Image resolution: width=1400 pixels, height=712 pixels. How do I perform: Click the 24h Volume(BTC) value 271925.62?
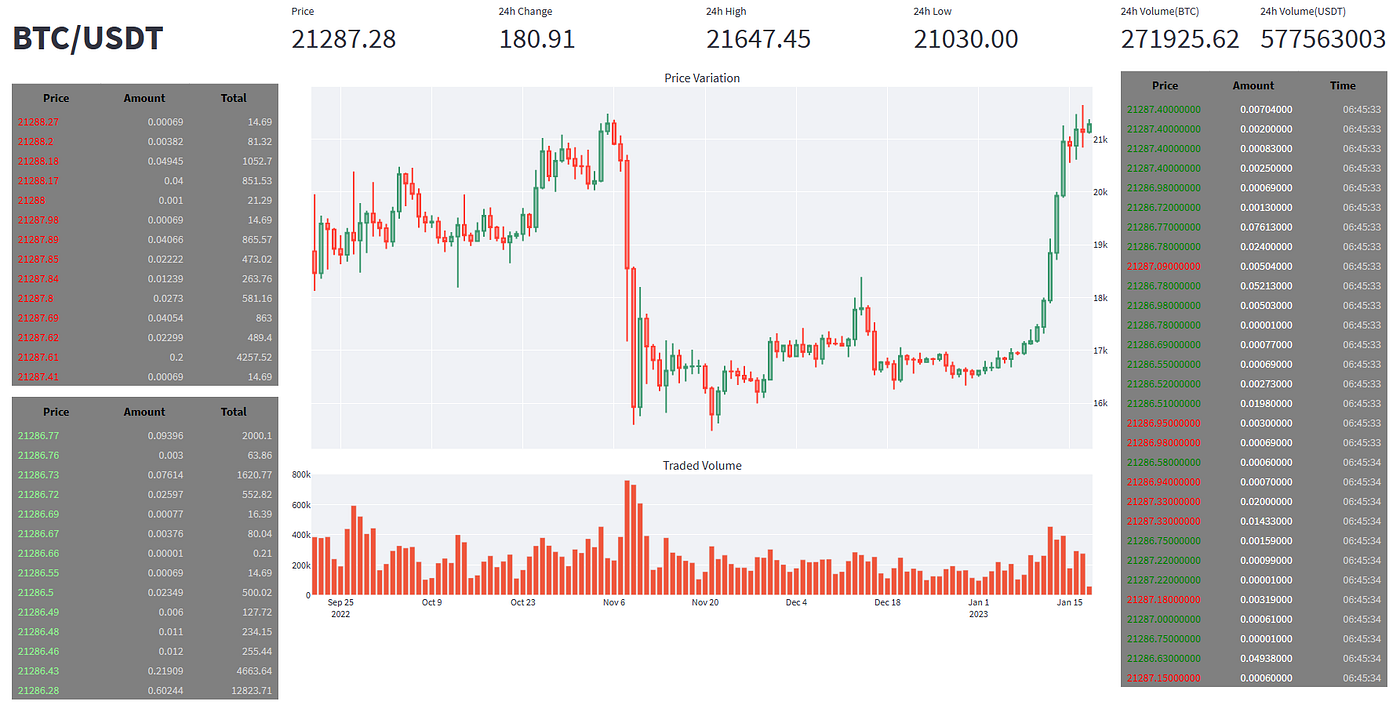(1180, 39)
